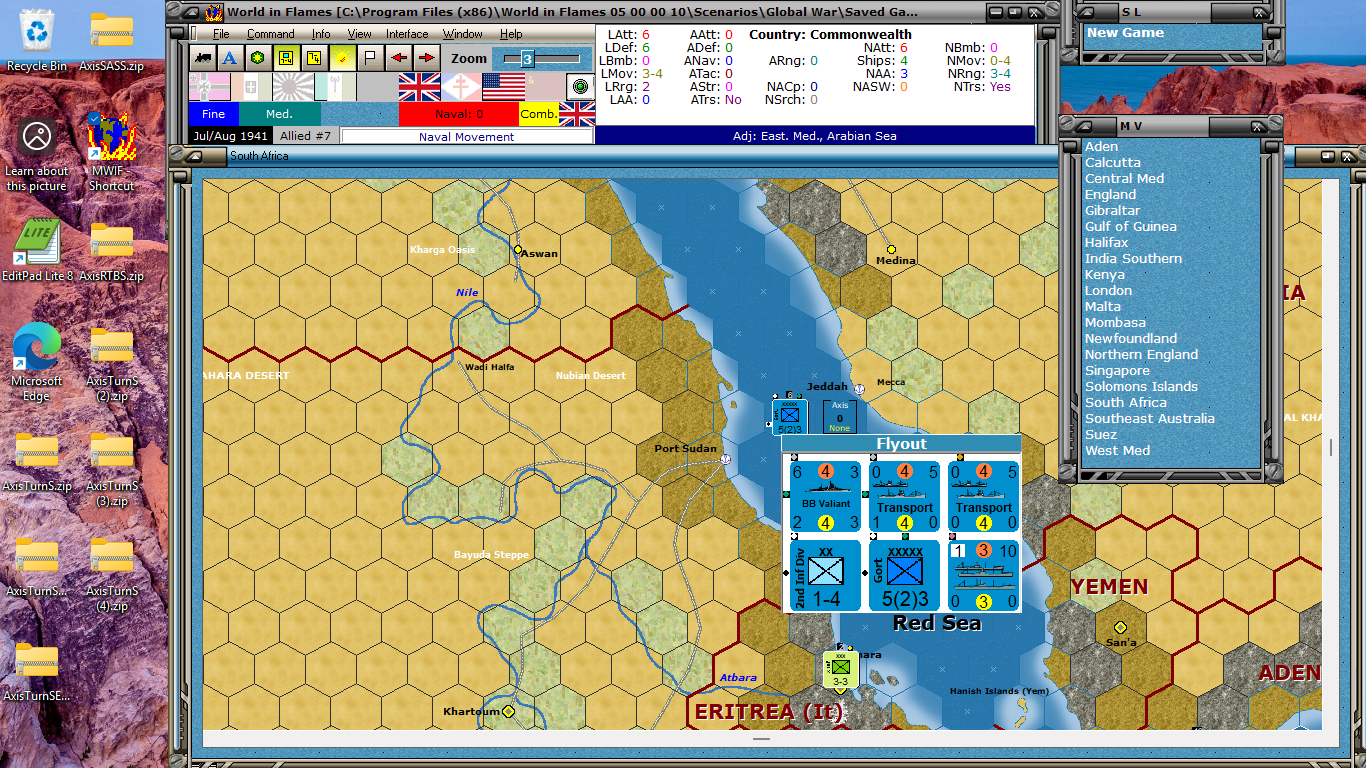
Task: Click the Port Sudan port anchor symbol
Action: (725, 460)
